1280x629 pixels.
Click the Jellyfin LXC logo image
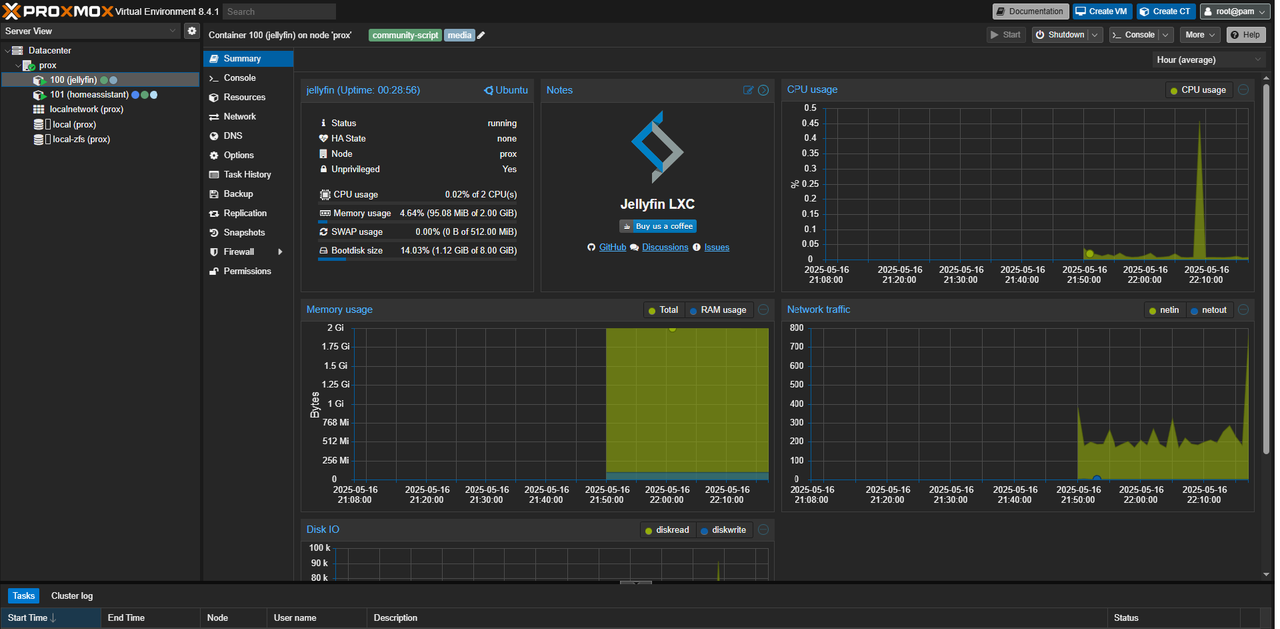pos(657,147)
